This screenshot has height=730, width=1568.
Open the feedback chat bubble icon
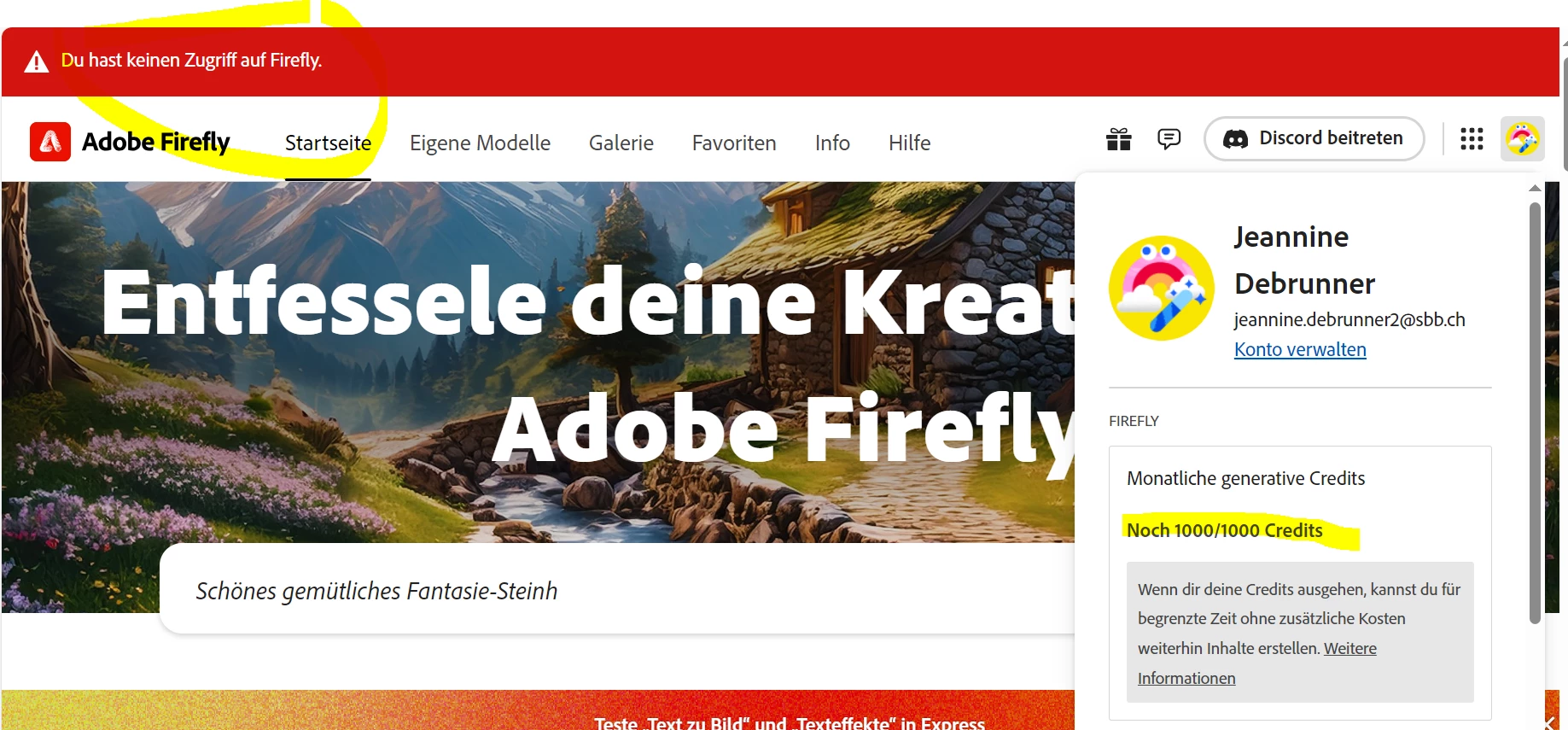1169,138
